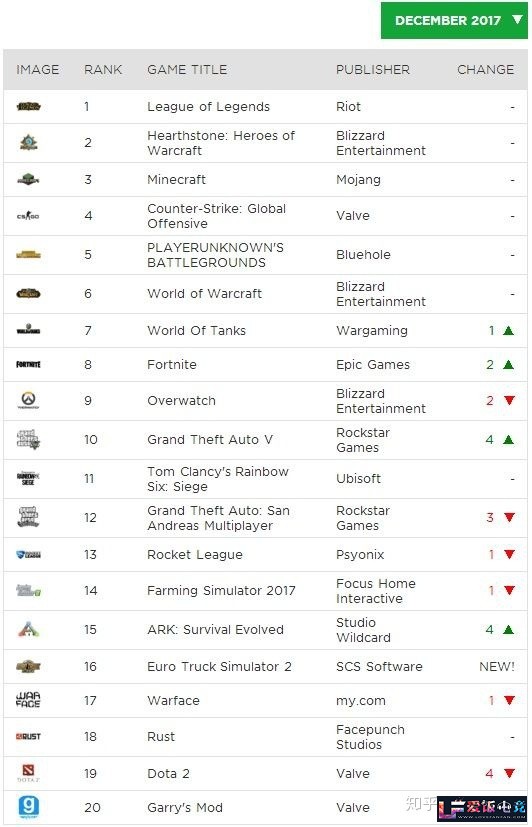Screen dimensions: 532x827
Task: Click the Euro Truck Simulator 2 title
Action: click(x=219, y=666)
